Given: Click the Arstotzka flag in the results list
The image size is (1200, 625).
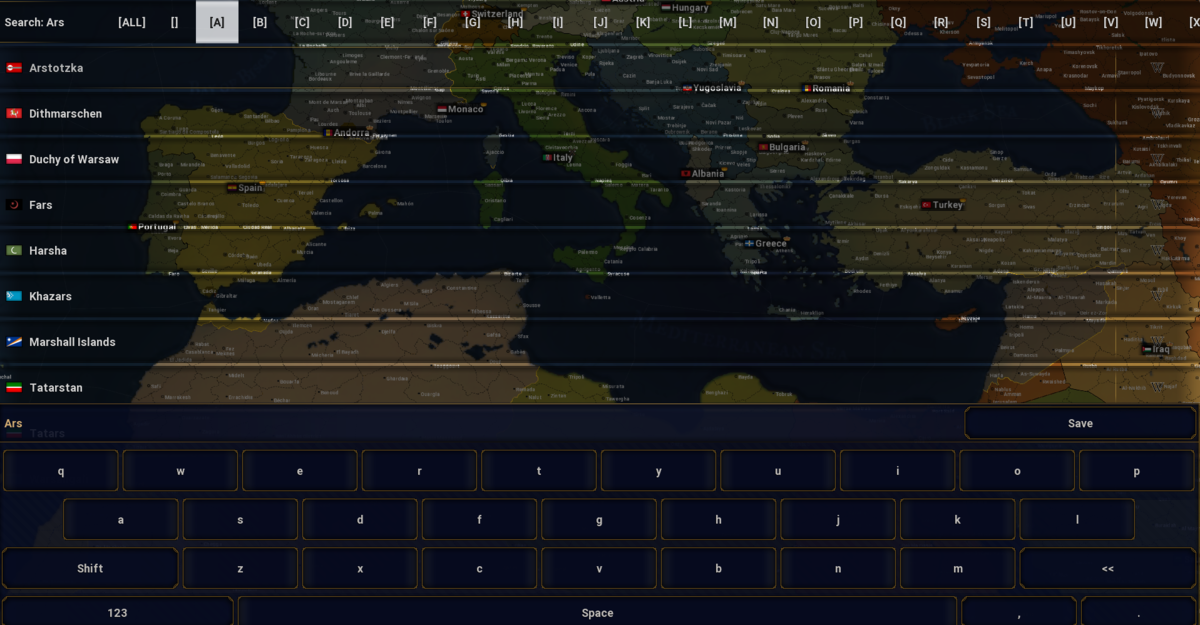Looking at the screenshot, I should click(14, 68).
